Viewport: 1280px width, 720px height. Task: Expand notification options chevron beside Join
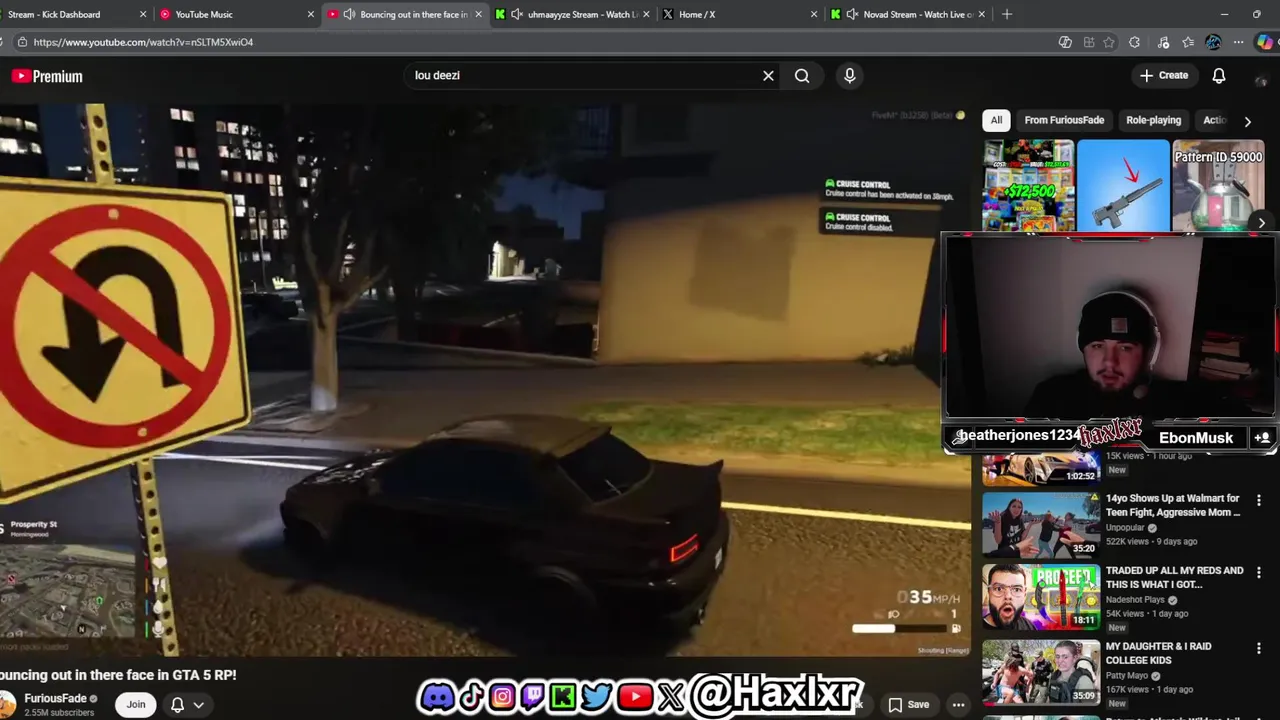click(198, 704)
